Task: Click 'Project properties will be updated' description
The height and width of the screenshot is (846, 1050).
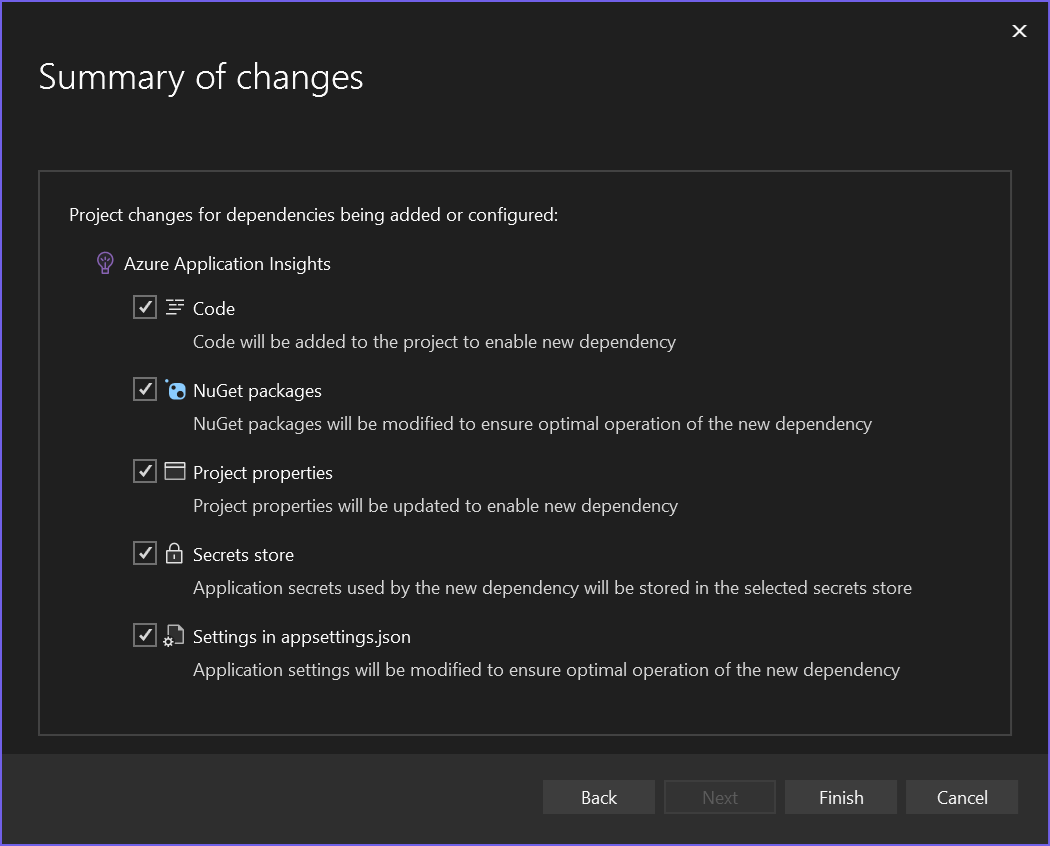Action: point(435,506)
